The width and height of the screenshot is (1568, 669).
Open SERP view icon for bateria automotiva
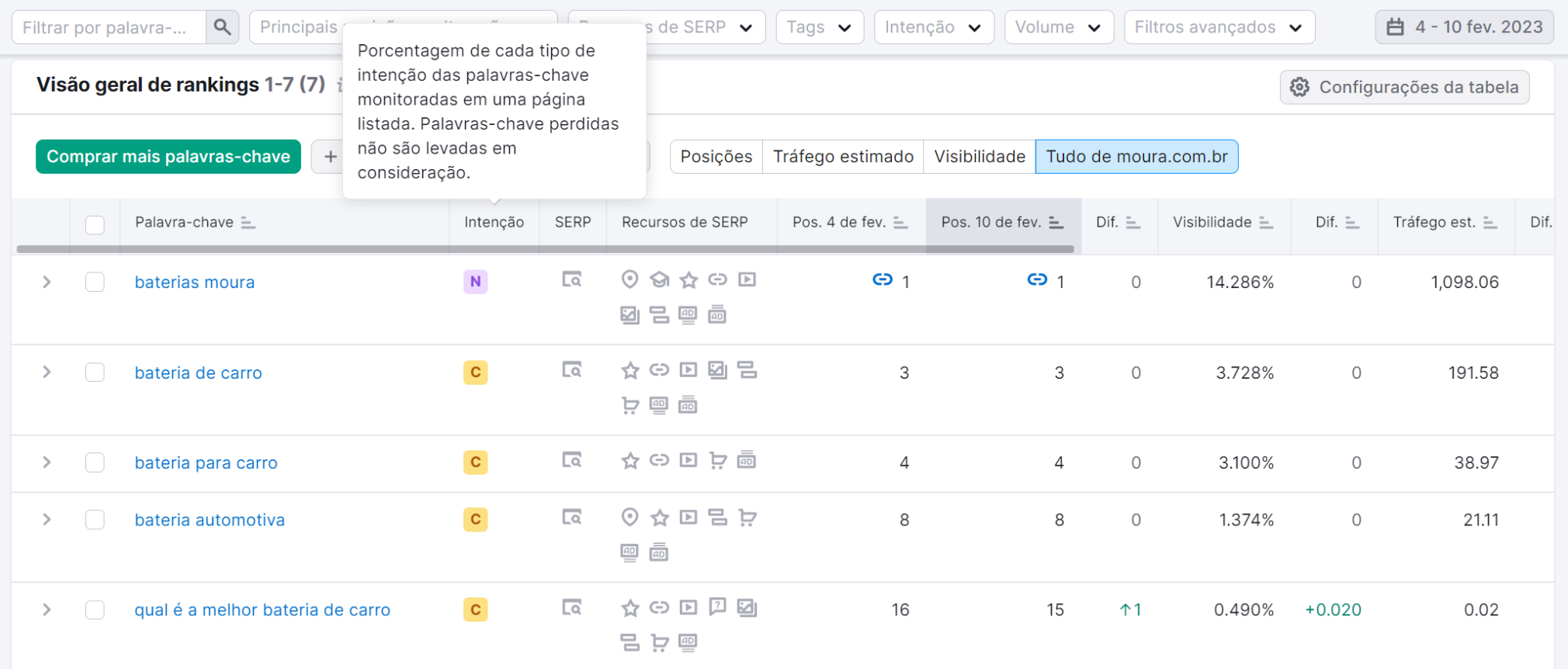coord(572,517)
